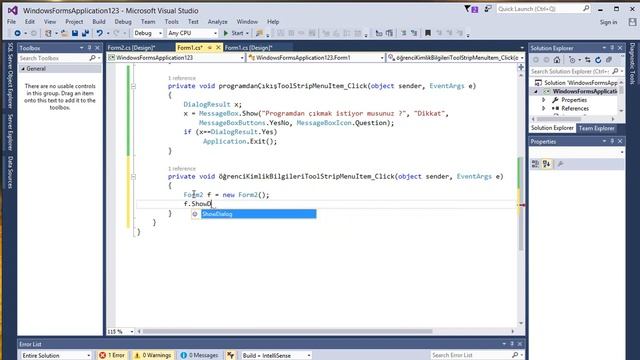Image resolution: width=640 pixels, height=360 pixels.
Task: Toggle the 1 Error filter button
Action: click(x=112, y=356)
